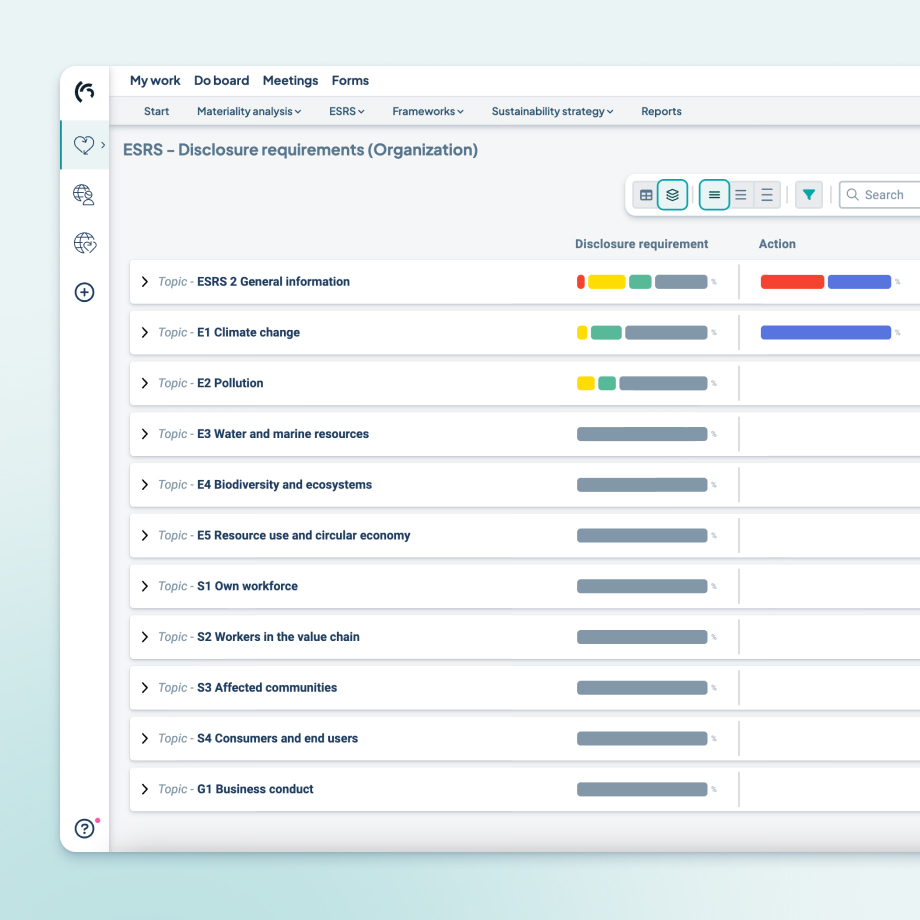Click the Action column header
The width and height of the screenshot is (920, 920).
point(777,244)
